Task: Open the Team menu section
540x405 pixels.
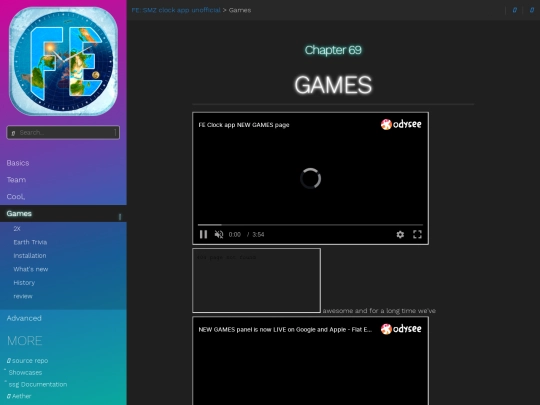Action: pos(16,180)
